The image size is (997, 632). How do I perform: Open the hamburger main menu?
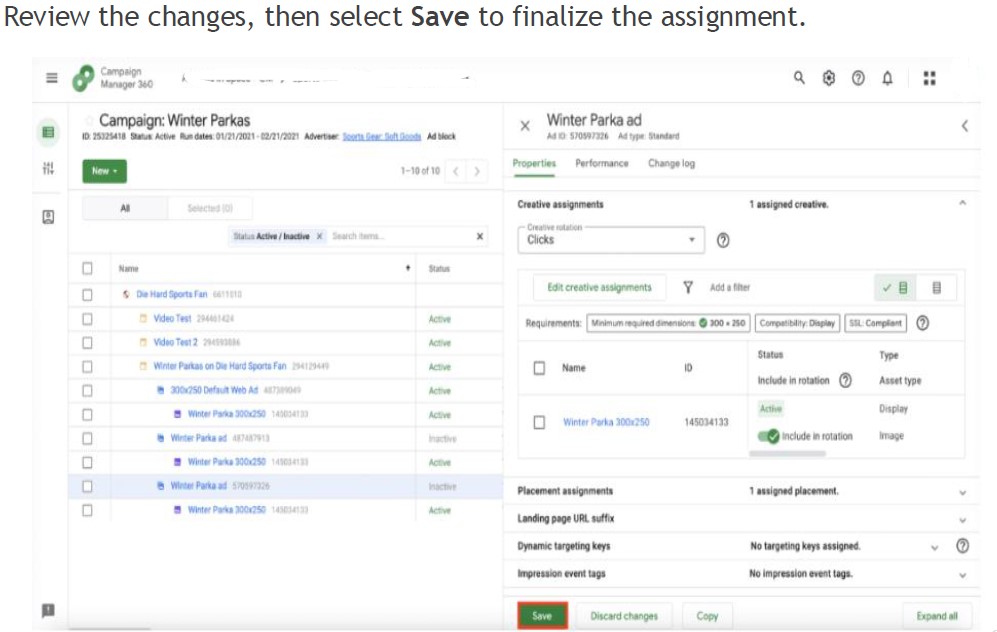tap(52, 78)
